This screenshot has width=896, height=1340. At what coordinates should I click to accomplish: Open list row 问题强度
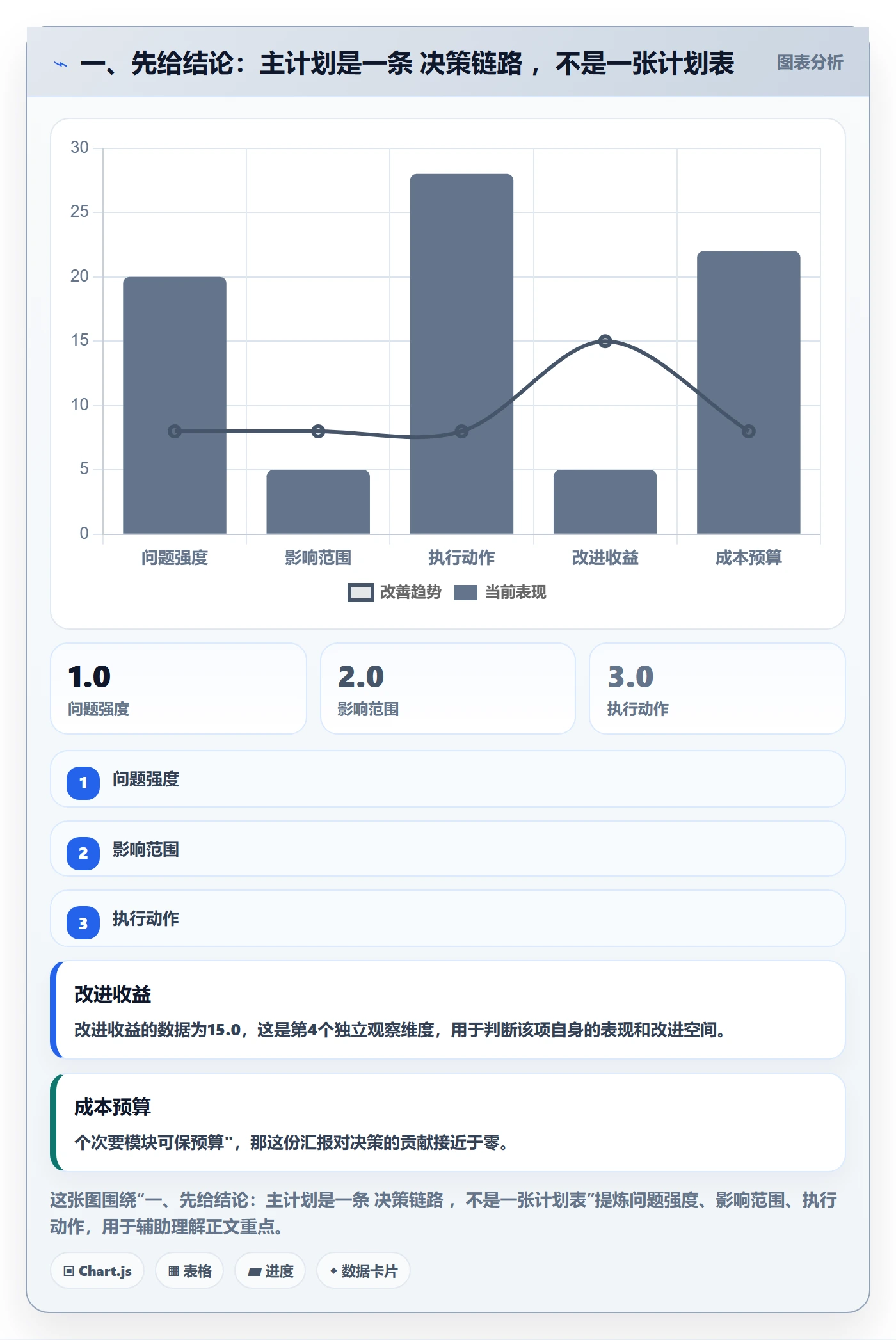(x=448, y=779)
